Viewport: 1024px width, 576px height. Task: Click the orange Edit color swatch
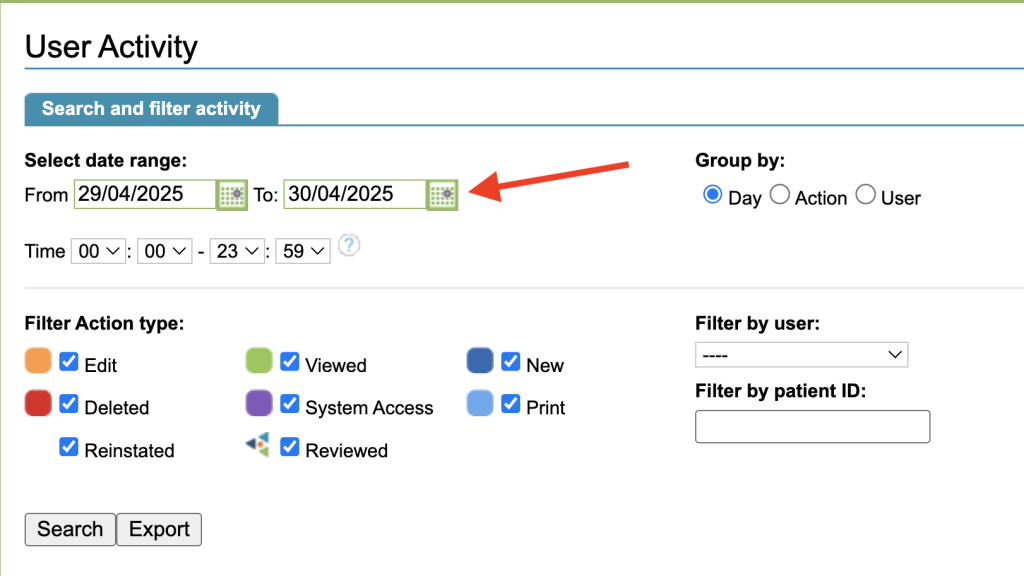coord(38,361)
